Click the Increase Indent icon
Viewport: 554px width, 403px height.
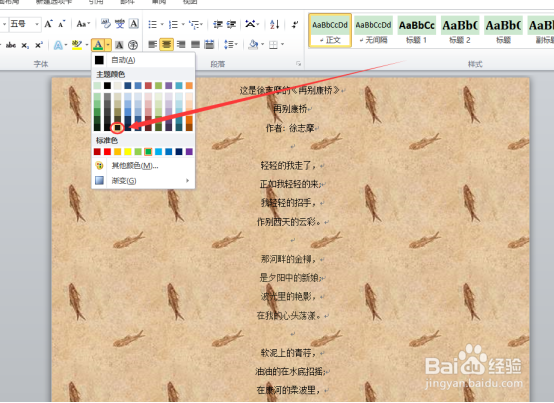(231, 24)
